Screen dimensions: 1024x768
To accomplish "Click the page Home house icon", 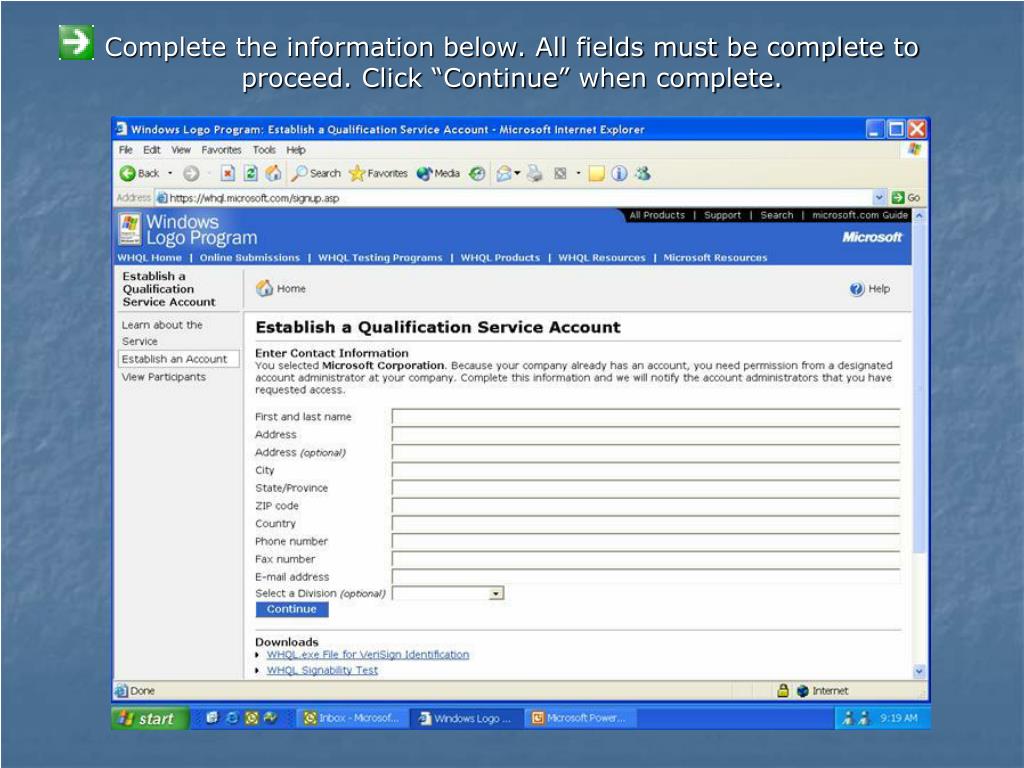I will click(264, 288).
